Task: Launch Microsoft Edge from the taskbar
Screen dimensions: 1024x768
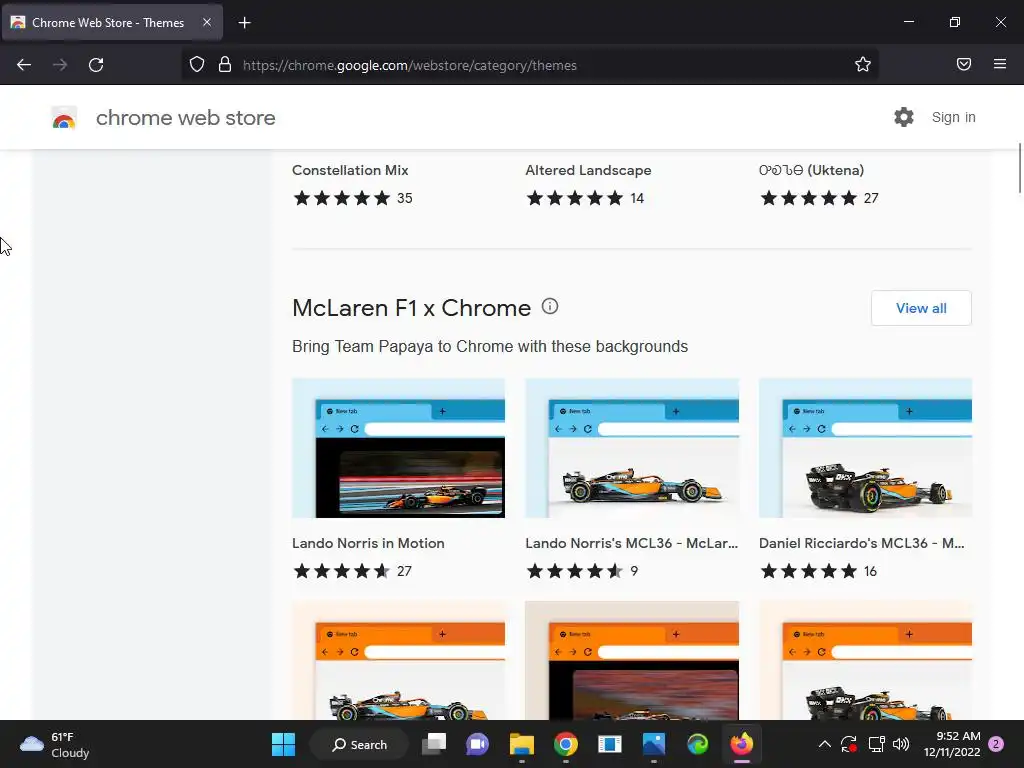Action: tap(697, 744)
